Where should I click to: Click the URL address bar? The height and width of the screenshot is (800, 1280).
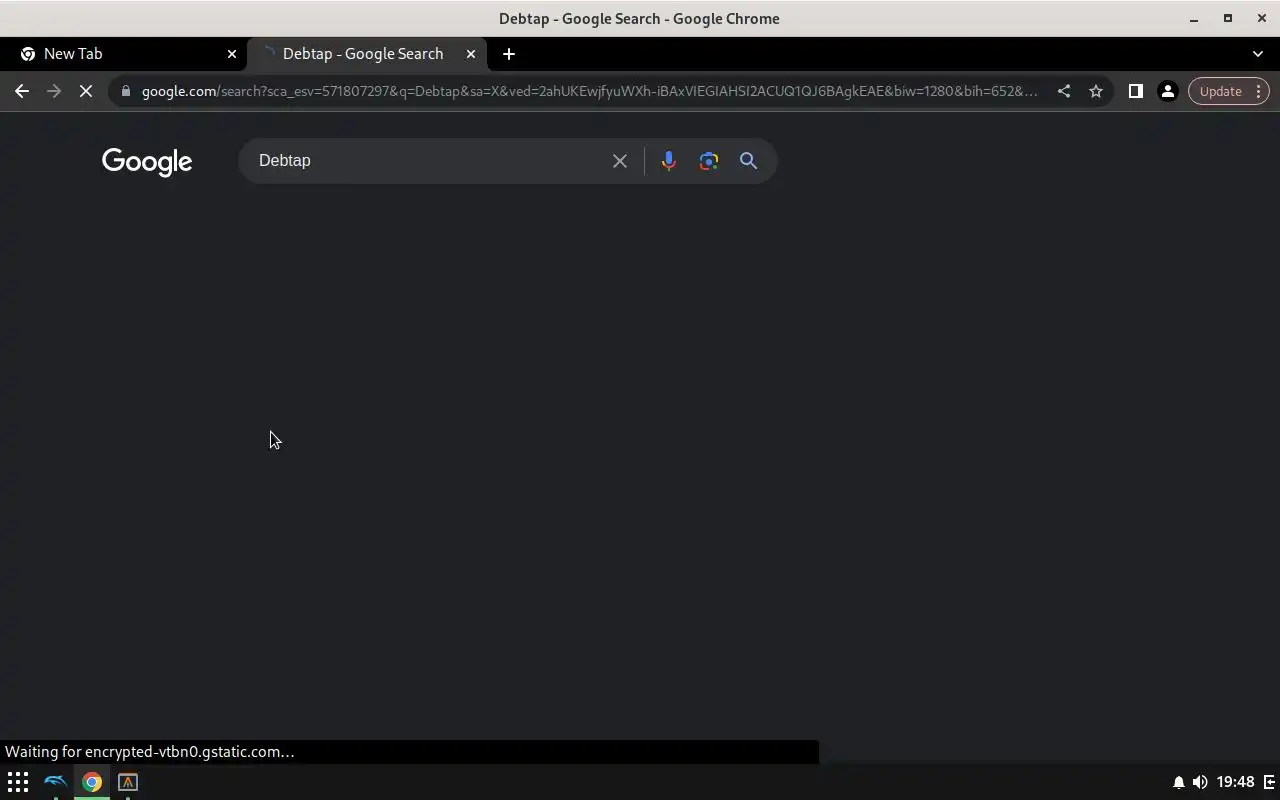click(x=589, y=91)
